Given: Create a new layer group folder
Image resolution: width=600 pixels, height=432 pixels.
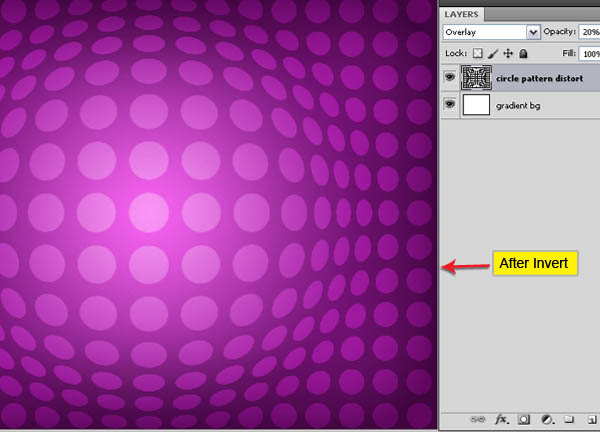Looking at the screenshot, I should coord(569,419).
